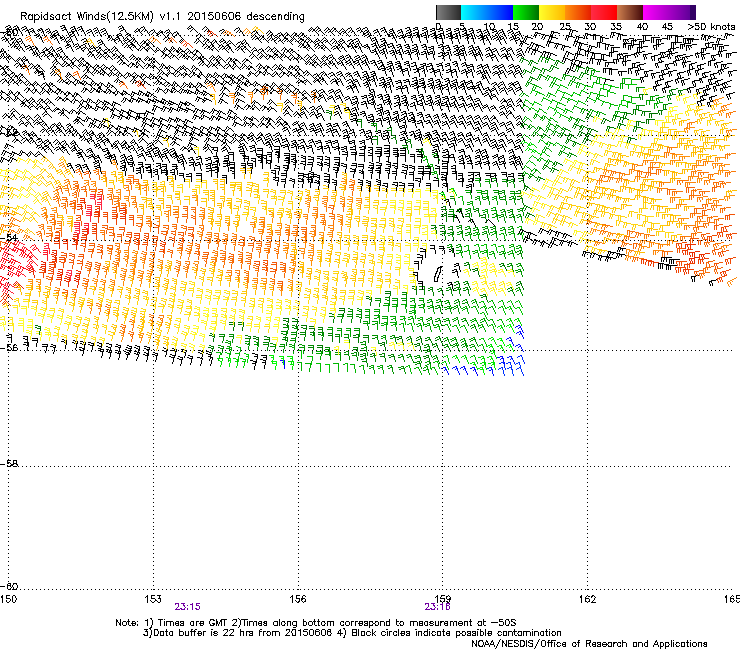This screenshot has width=740, height=650.
Task: Click the longitude label '162'
Action: coord(587,599)
